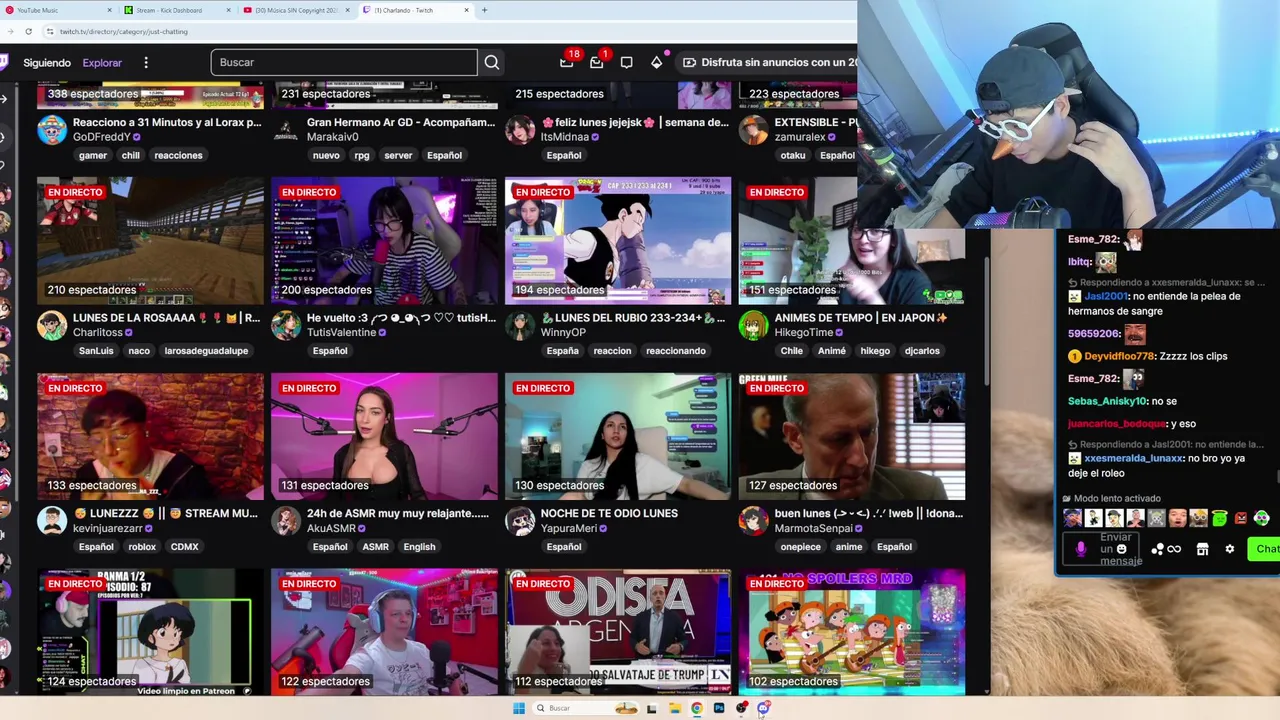The image size is (1280, 720).
Task: Select the SanLuis tag
Action: pyautogui.click(x=96, y=351)
